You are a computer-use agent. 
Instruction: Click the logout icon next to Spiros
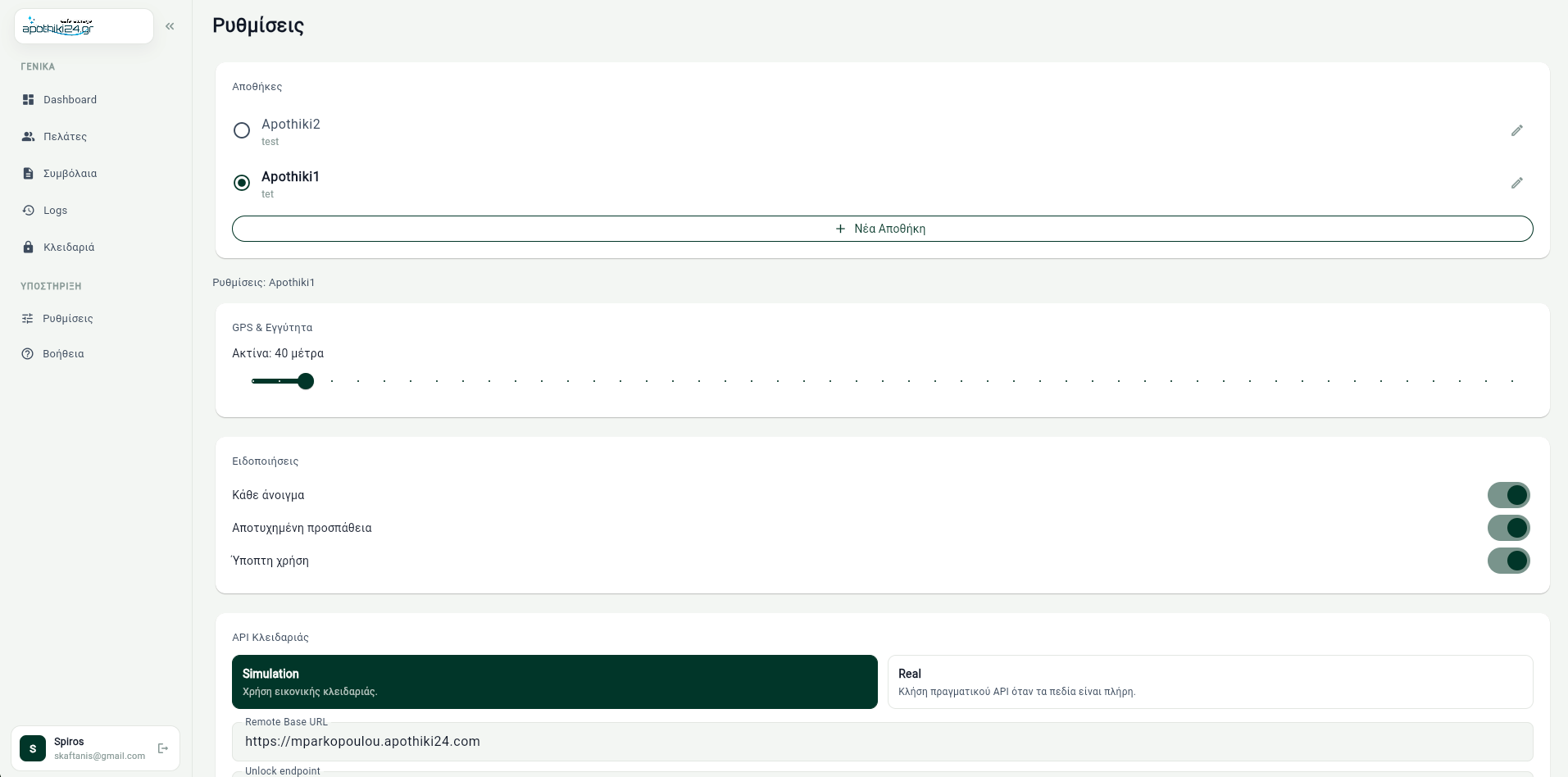[x=162, y=748]
